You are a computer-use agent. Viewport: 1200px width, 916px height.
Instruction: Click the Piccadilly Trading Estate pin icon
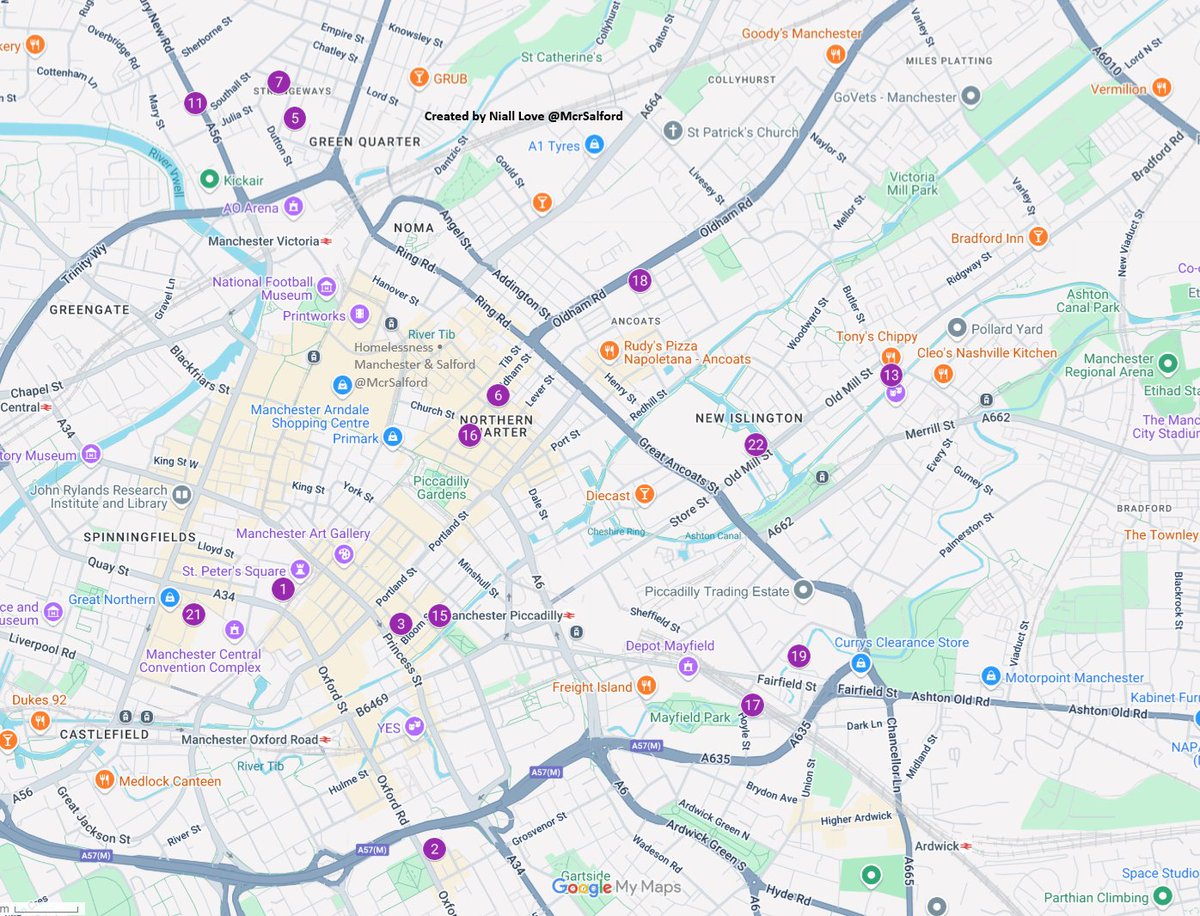point(804,591)
